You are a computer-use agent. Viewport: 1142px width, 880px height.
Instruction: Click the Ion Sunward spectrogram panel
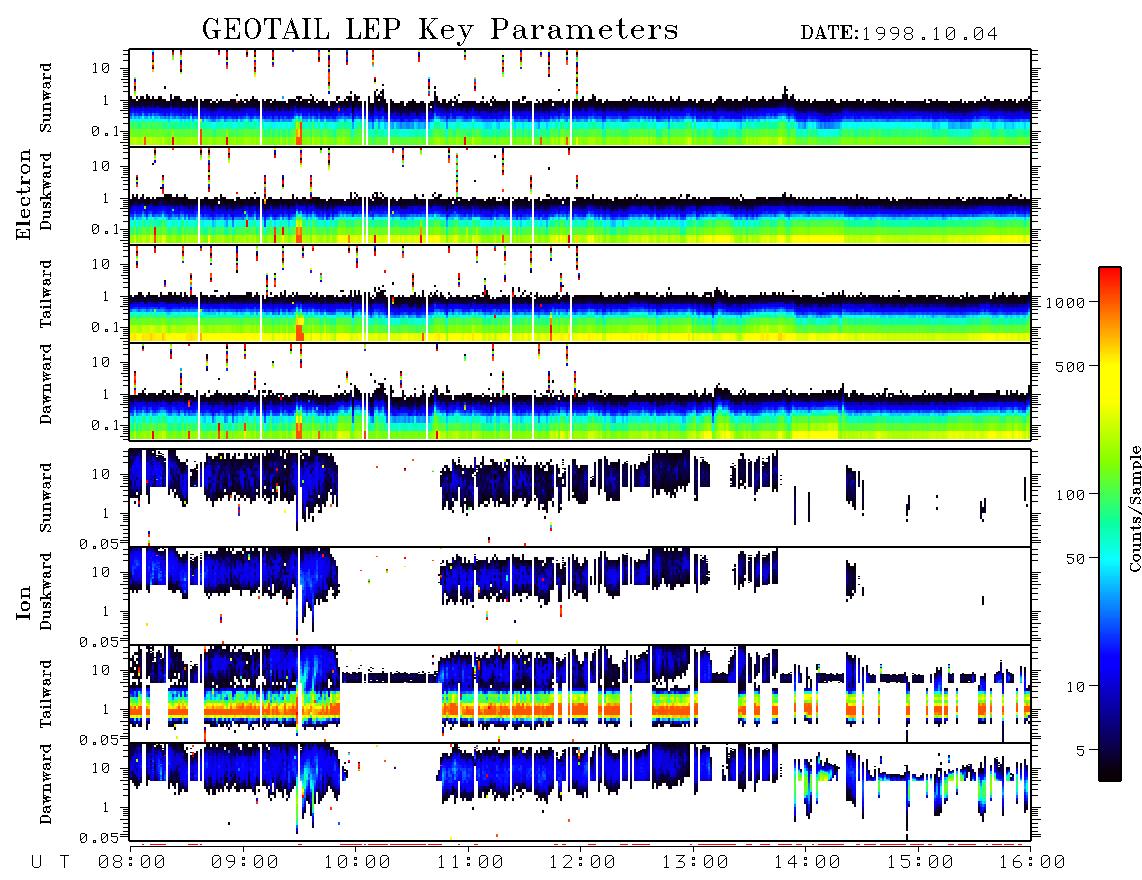coord(580,498)
